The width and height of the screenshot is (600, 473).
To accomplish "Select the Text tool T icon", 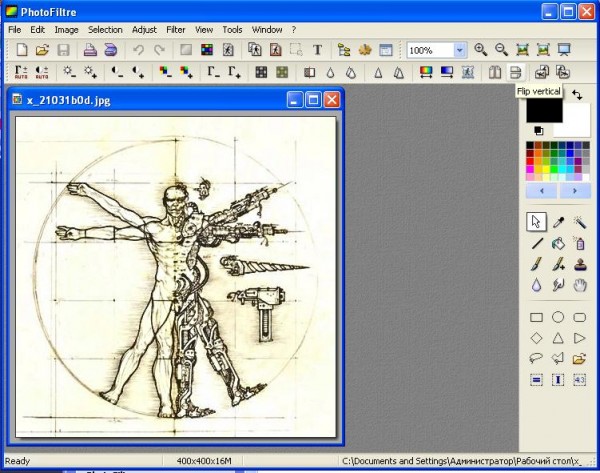I will (317, 50).
